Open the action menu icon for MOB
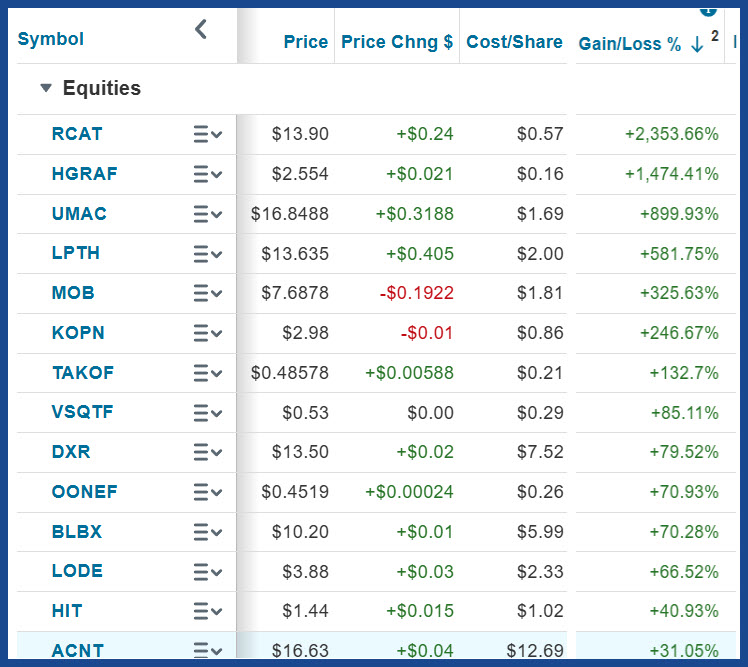 [208, 293]
